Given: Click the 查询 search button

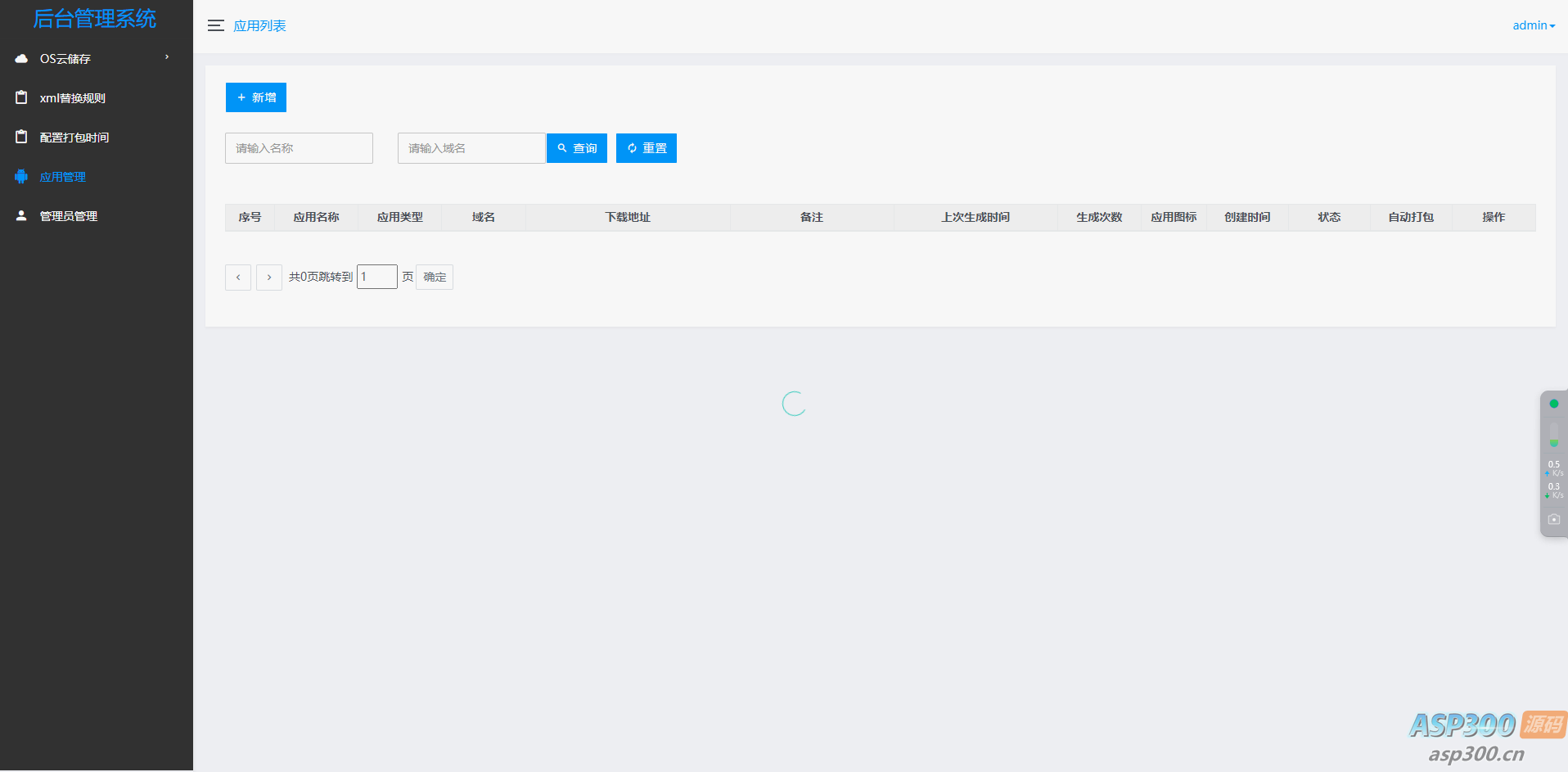Looking at the screenshot, I should click(577, 148).
